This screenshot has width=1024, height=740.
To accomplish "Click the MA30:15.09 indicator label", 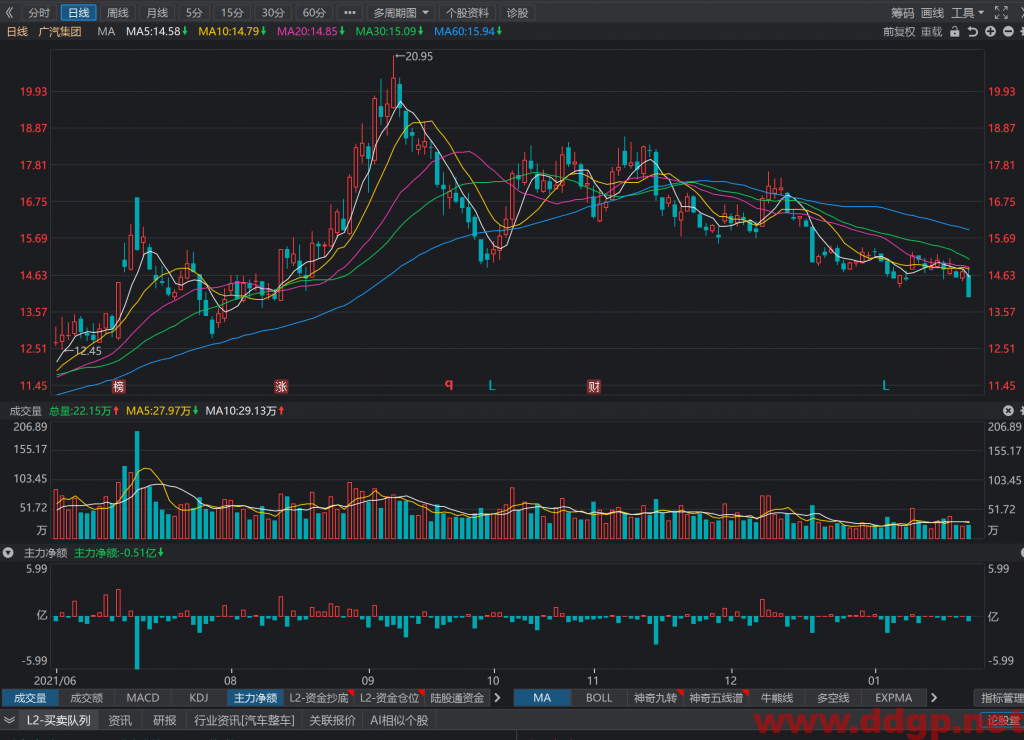I will 389,31.
